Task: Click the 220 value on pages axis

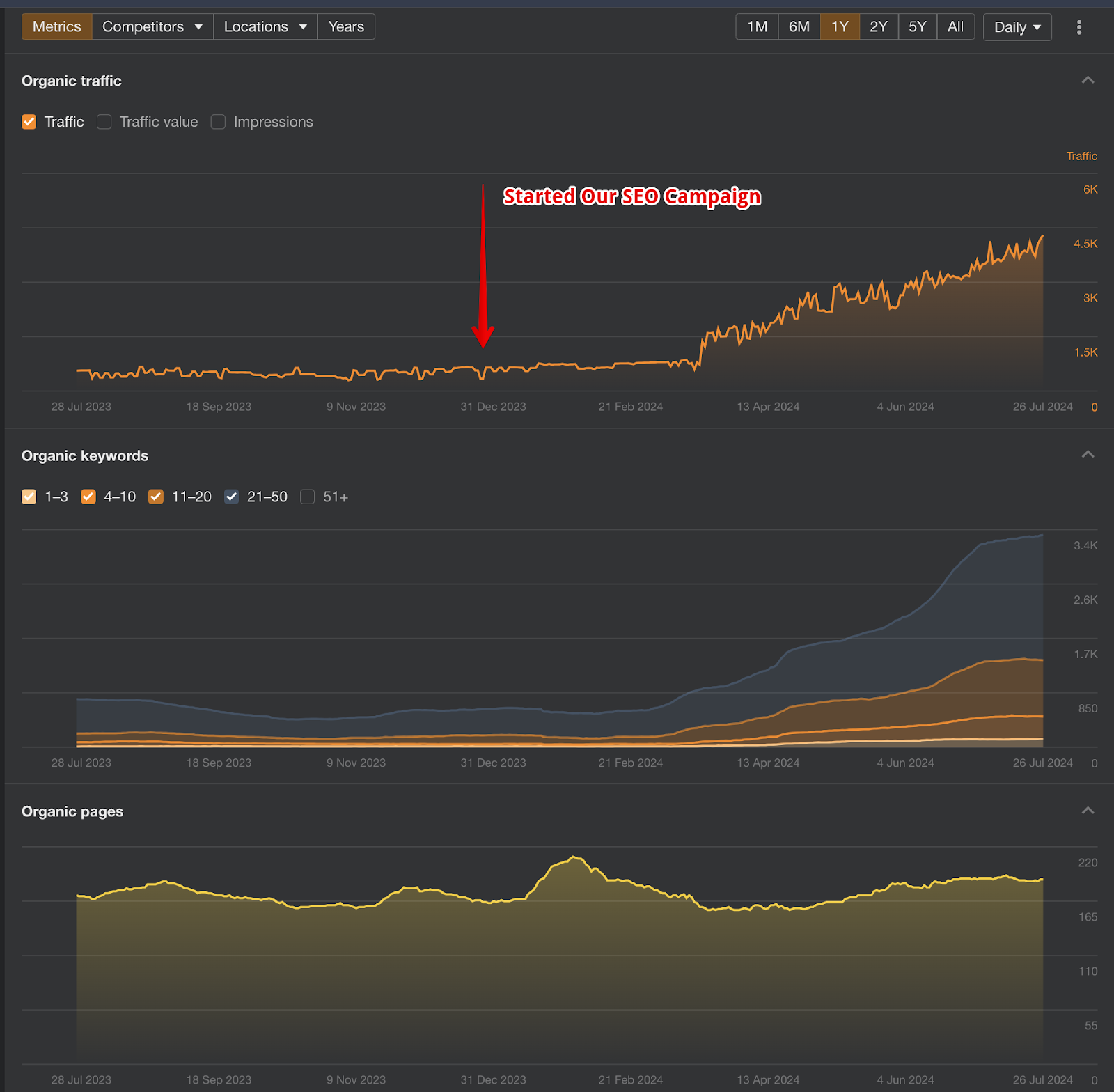Action: 1088,863
